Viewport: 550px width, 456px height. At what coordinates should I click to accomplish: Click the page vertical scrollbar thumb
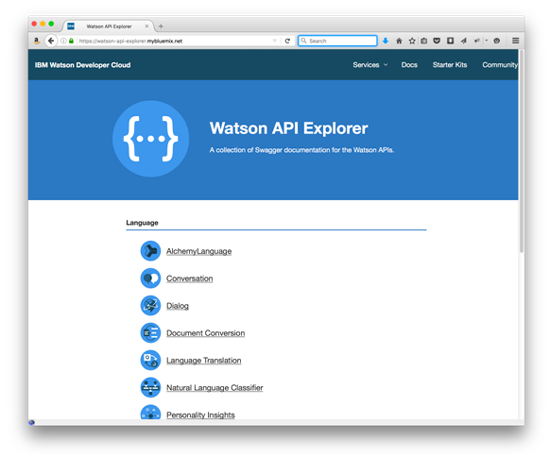point(521,151)
